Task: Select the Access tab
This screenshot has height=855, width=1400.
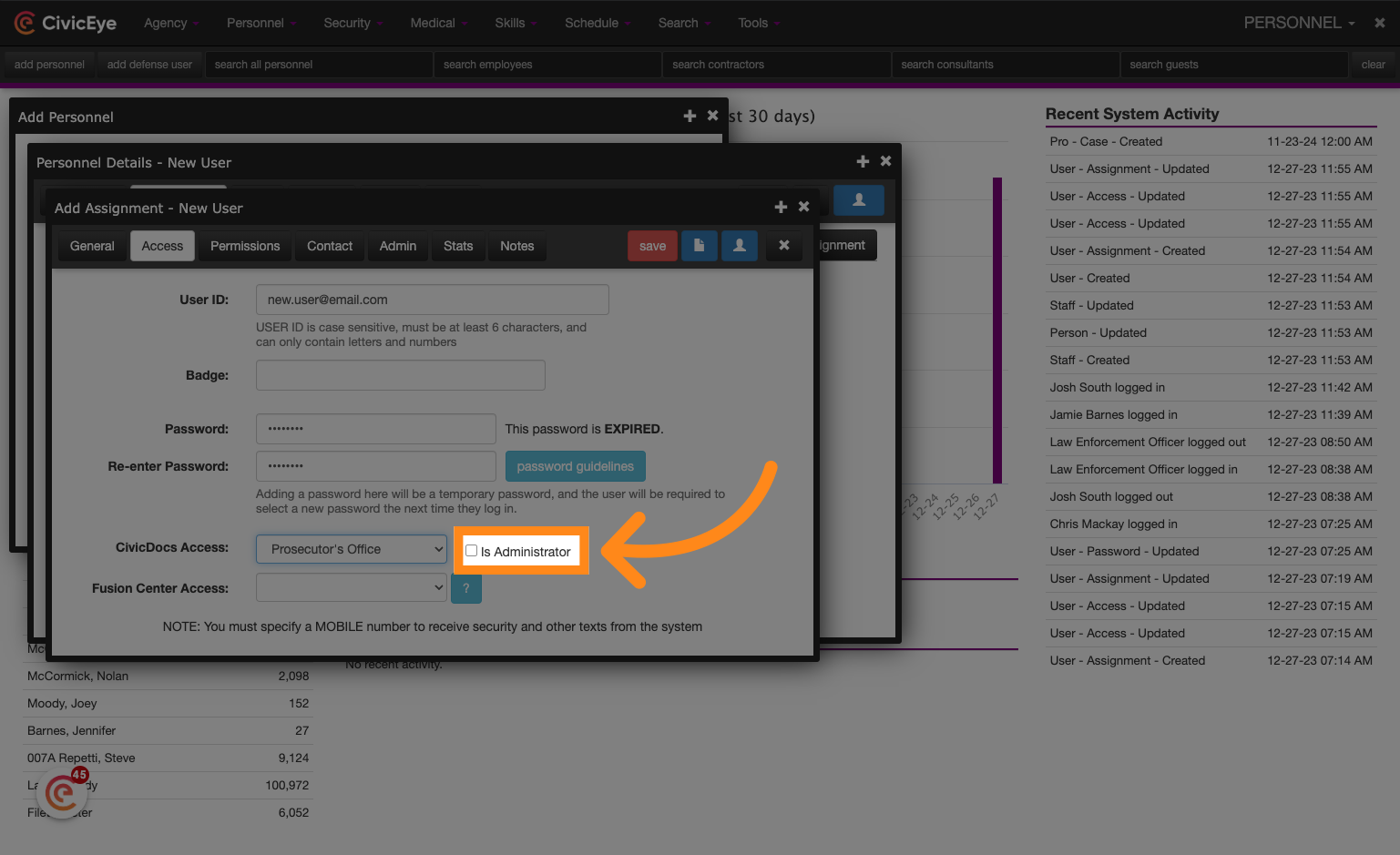Action: click(x=162, y=246)
